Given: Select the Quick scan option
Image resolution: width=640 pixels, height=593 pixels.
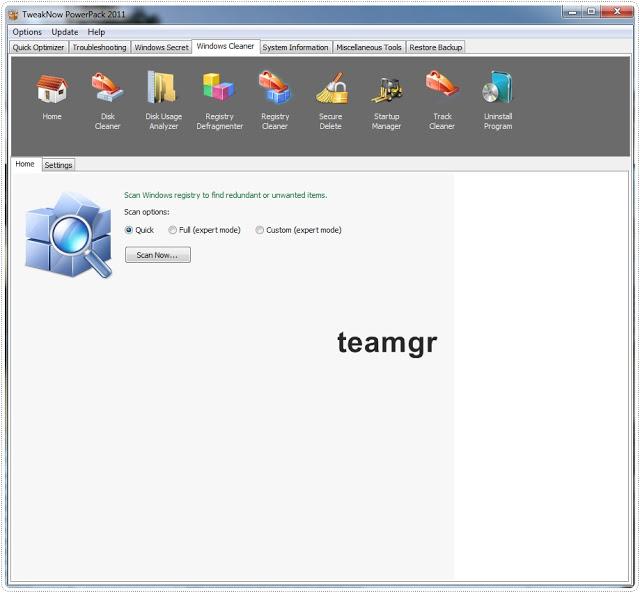Looking at the screenshot, I should 140,230.
